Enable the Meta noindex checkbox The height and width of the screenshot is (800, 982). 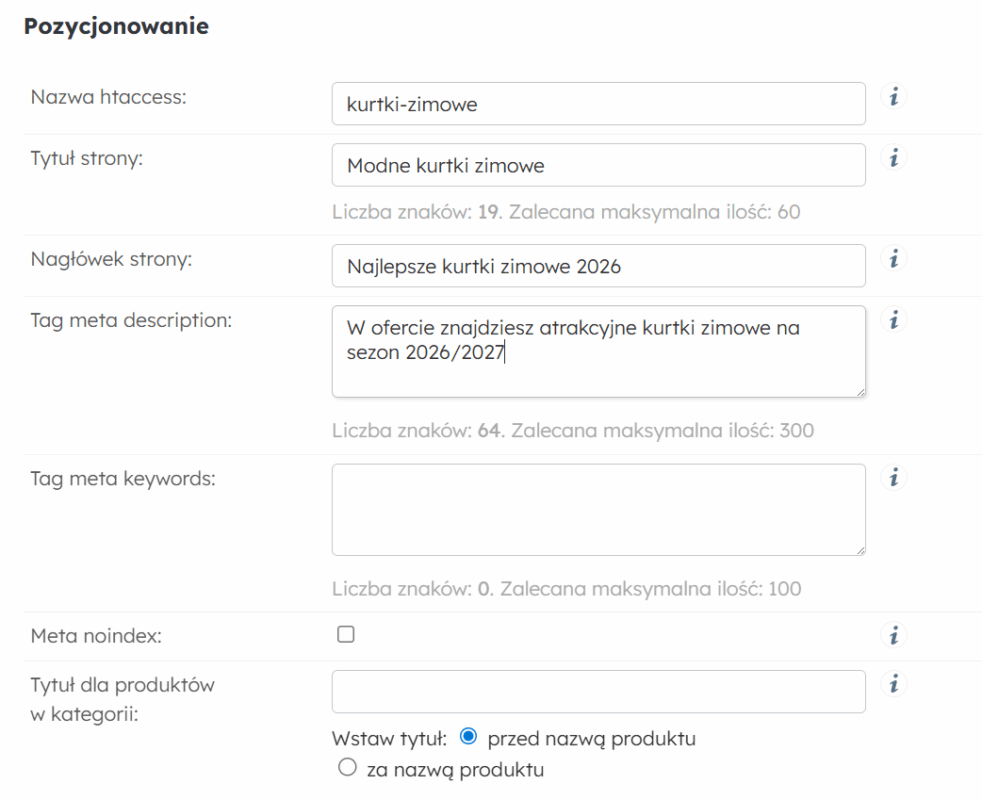pyautogui.click(x=346, y=634)
